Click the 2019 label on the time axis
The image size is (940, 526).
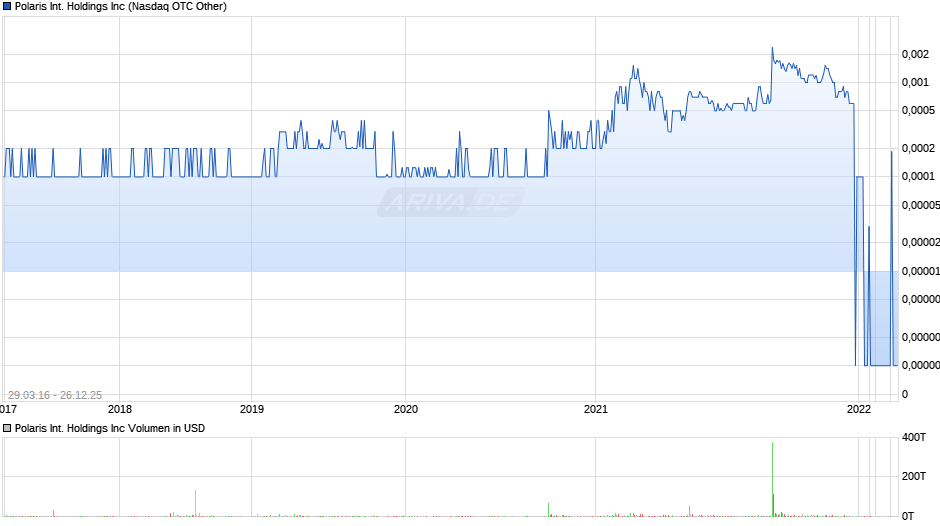click(x=251, y=410)
